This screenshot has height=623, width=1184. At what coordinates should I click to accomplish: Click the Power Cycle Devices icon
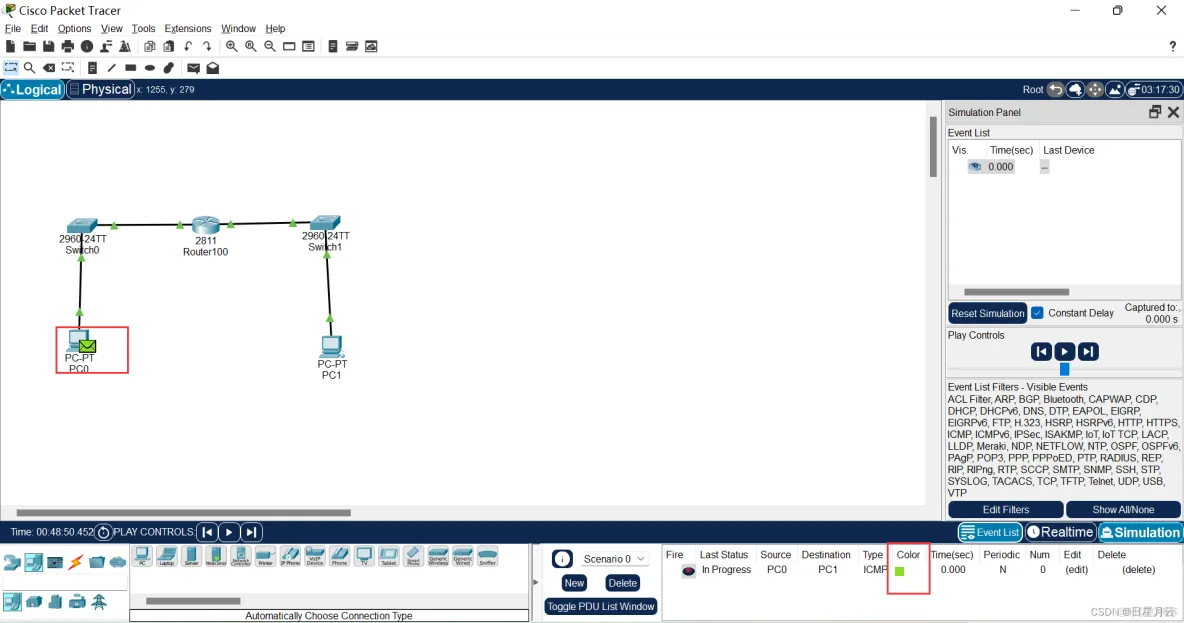[x=103, y=532]
